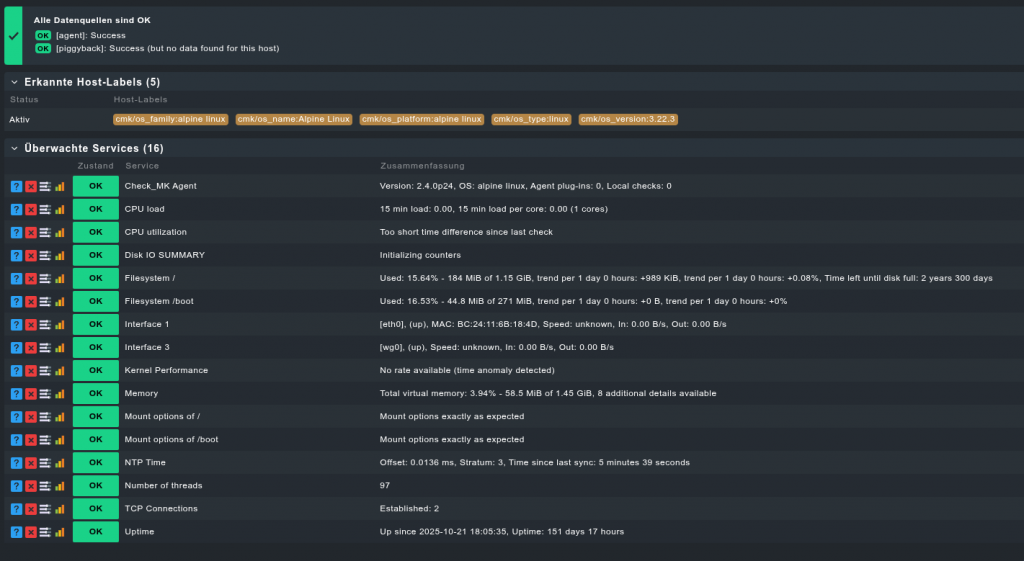
Task: Click the red X icon for Check_MK Agent
Action: [x=31, y=186]
